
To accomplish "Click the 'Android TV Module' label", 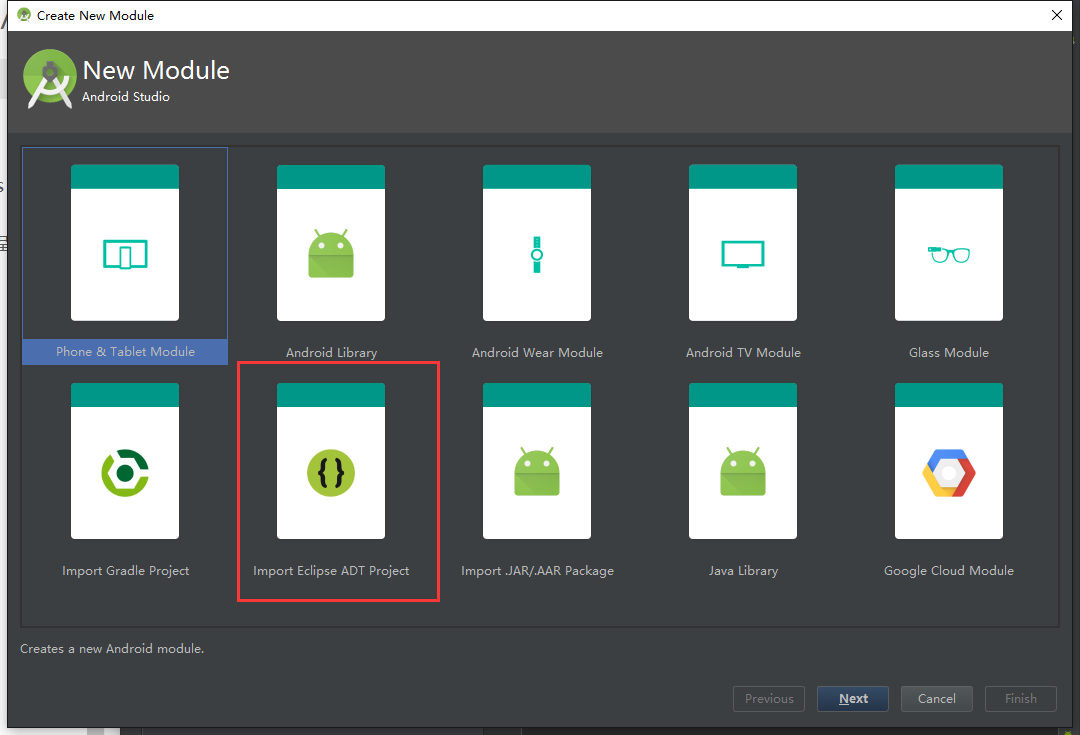I will (x=743, y=353).
